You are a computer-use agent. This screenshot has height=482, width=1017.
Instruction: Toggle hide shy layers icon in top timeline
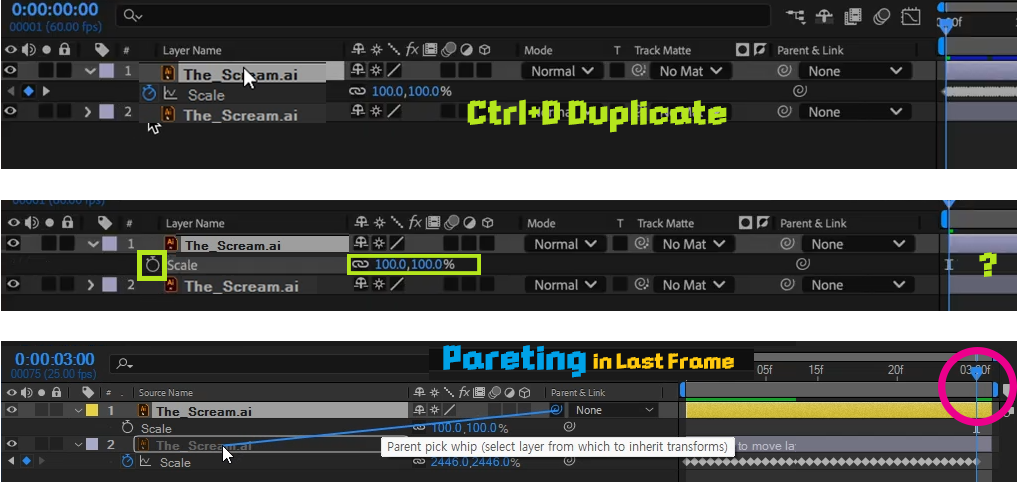click(x=824, y=16)
